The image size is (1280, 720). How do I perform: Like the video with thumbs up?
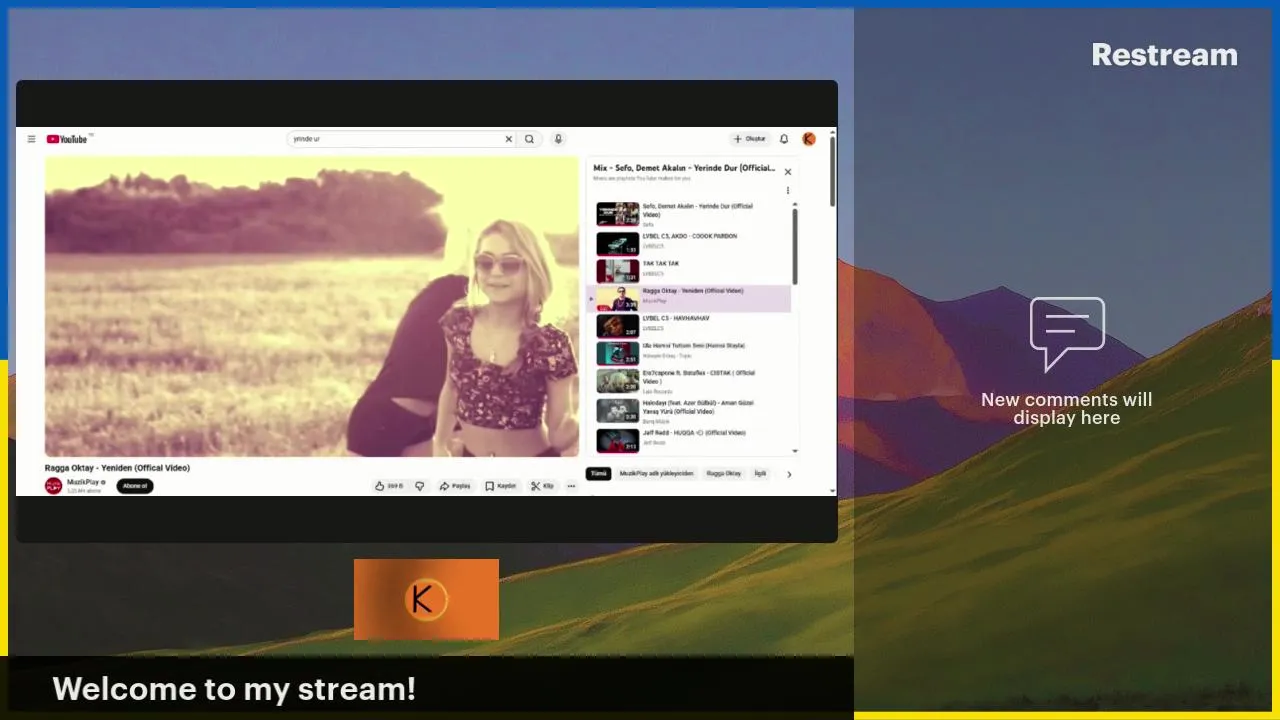389,486
